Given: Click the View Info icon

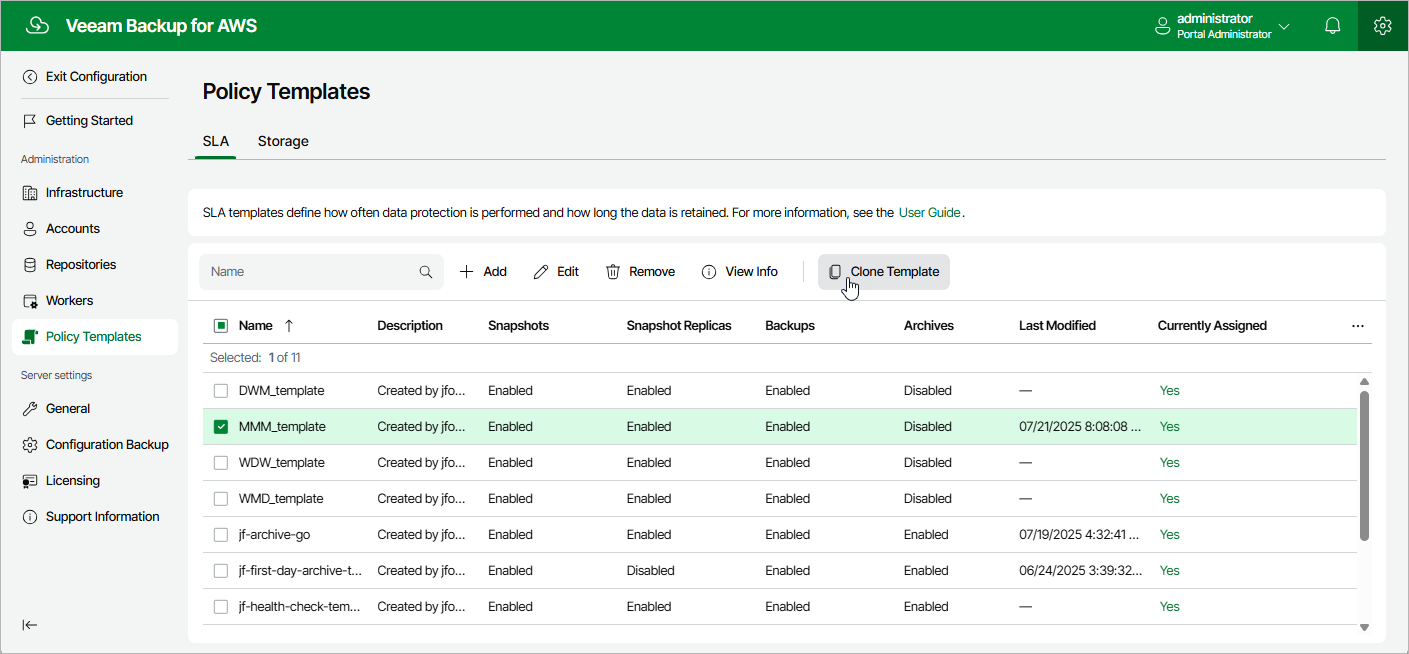Looking at the screenshot, I should (709, 272).
